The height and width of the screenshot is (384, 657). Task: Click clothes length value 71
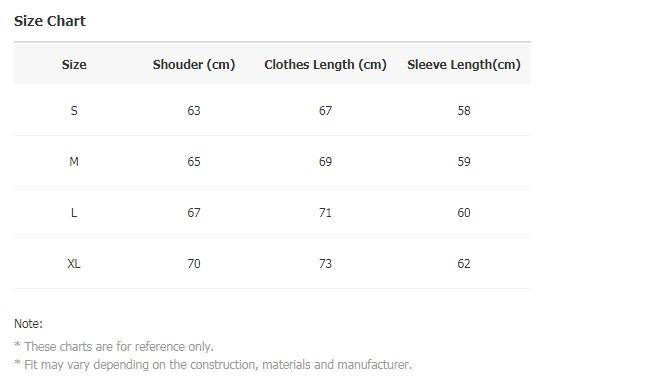(x=325, y=213)
